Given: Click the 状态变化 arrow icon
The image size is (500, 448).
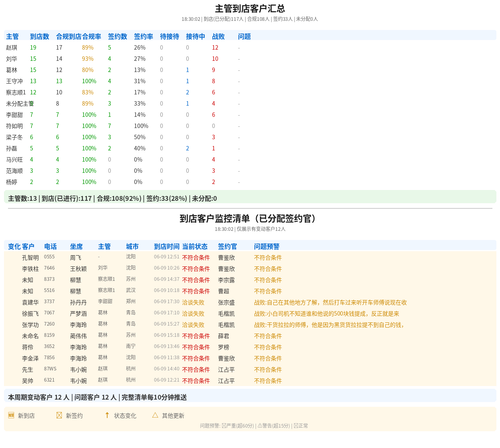Looking at the screenshot, I should 107,415.
